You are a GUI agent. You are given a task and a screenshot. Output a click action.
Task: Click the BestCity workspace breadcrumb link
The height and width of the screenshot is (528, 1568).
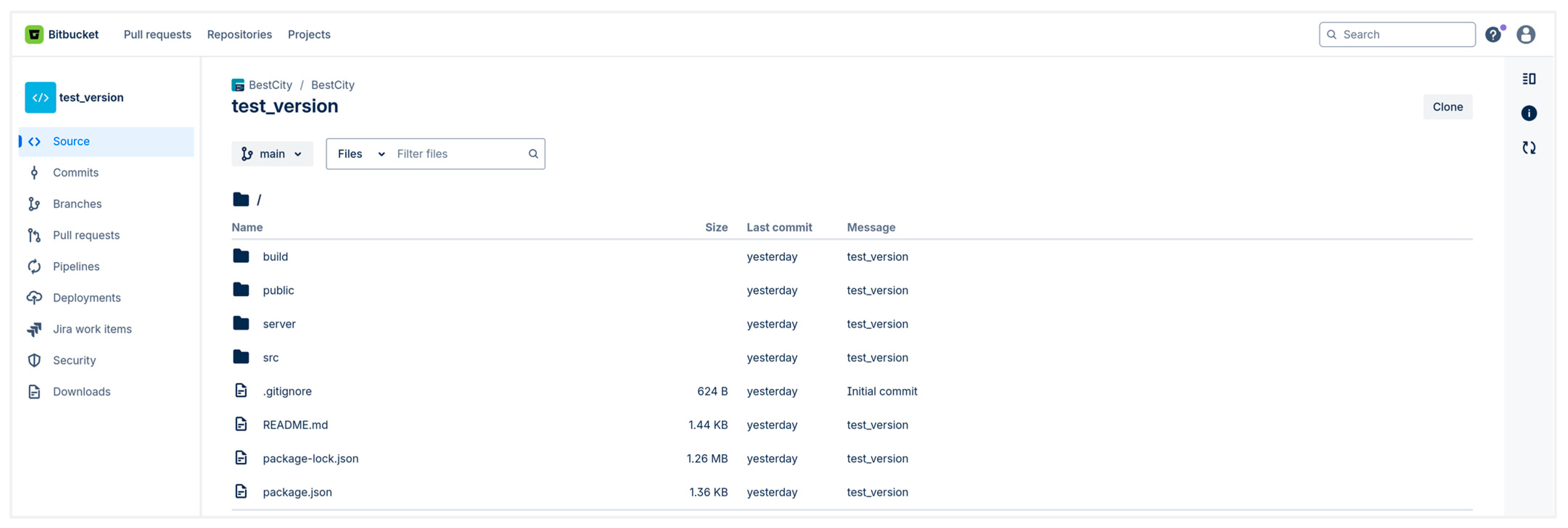[x=269, y=85]
